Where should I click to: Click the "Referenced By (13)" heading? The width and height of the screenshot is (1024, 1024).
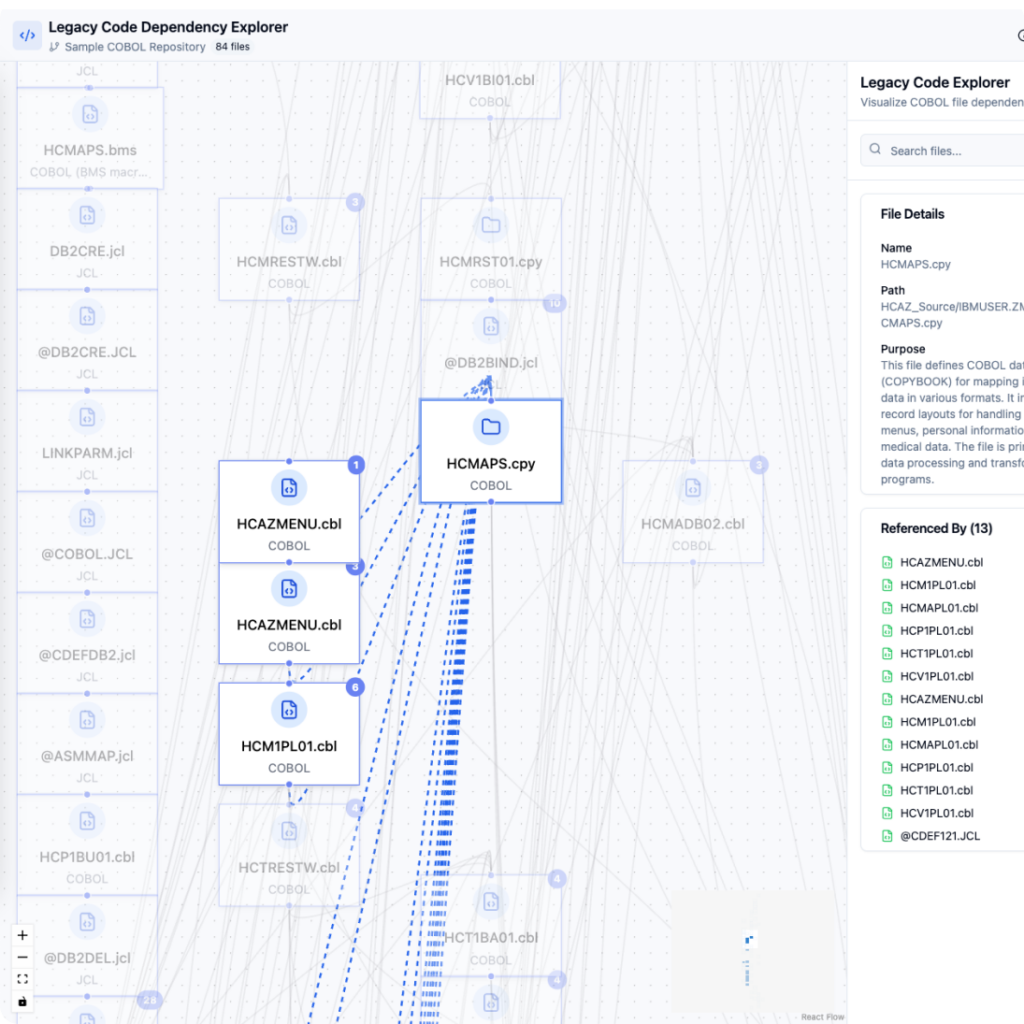(x=936, y=528)
